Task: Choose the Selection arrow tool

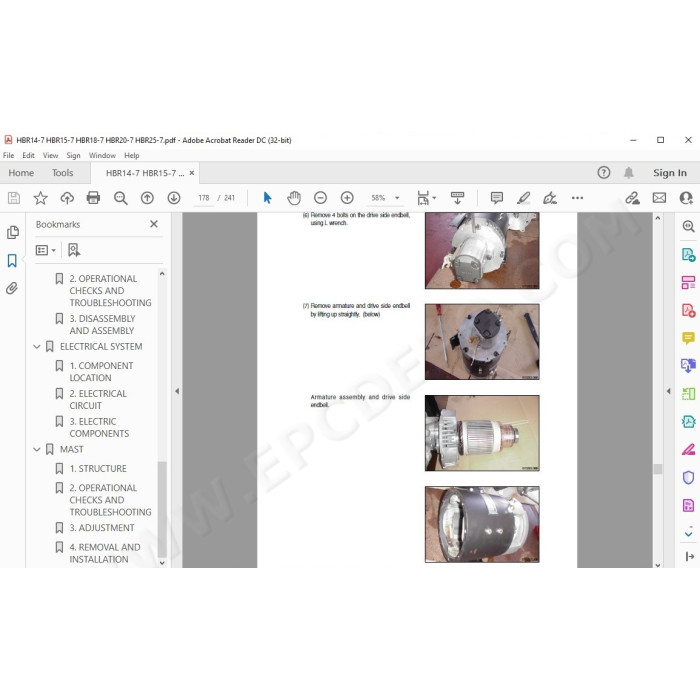Action: [x=267, y=198]
